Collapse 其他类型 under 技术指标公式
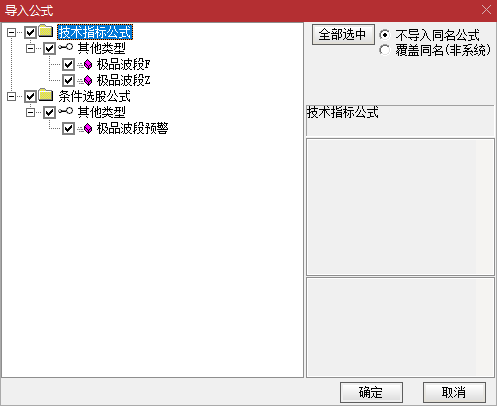Viewport: 497px width, 406px height. tap(30, 48)
